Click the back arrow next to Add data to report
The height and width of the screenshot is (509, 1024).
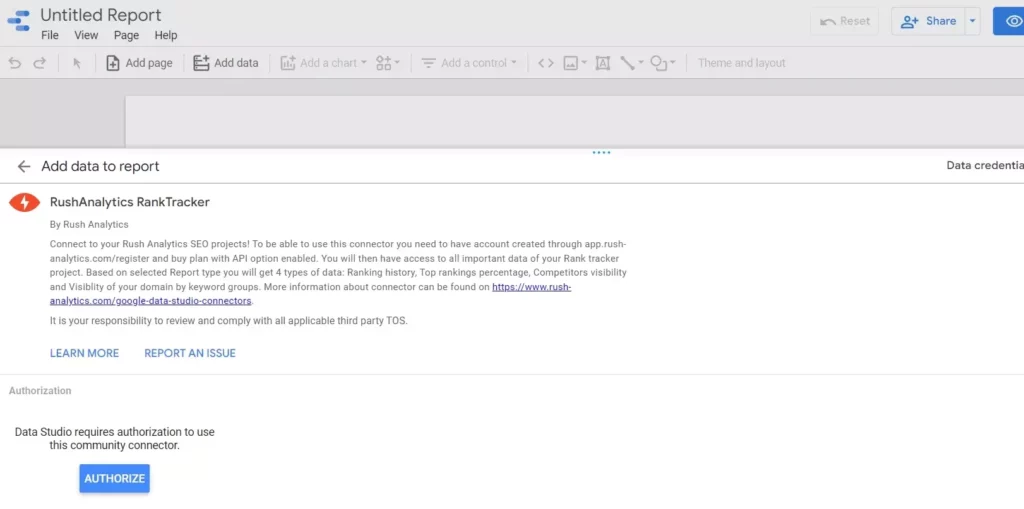tap(24, 167)
